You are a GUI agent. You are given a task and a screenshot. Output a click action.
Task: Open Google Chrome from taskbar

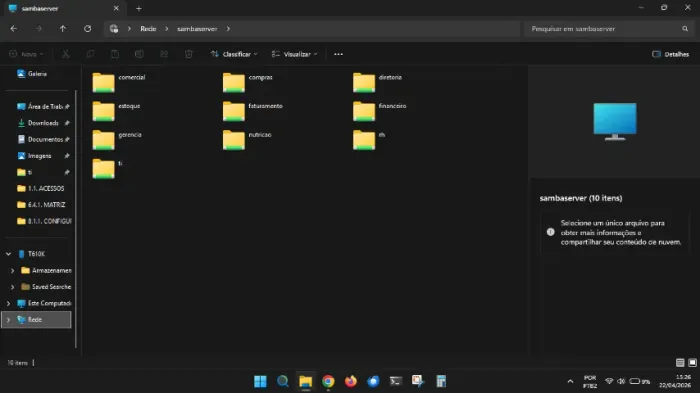pyautogui.click(x=328, y=381)
